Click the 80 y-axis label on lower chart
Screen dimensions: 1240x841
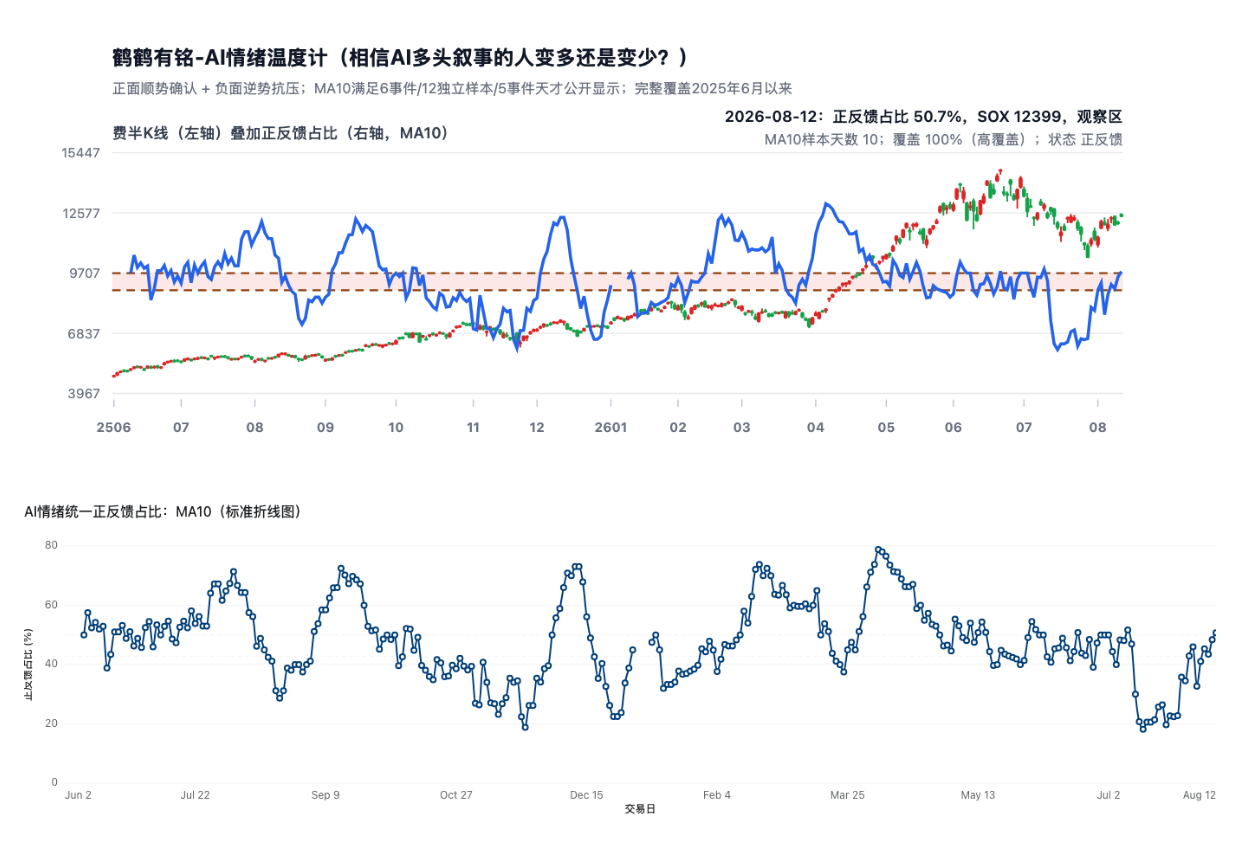(52, 545)
